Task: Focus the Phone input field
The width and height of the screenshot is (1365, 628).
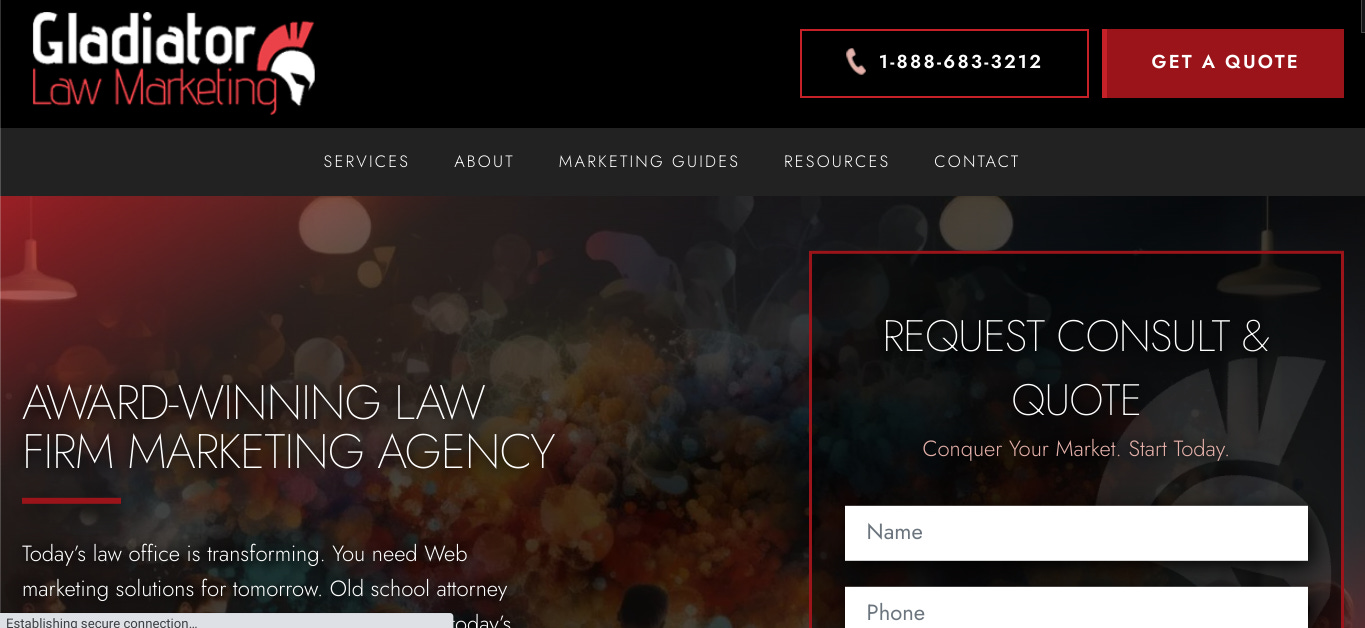Action: click(1076, 608)
